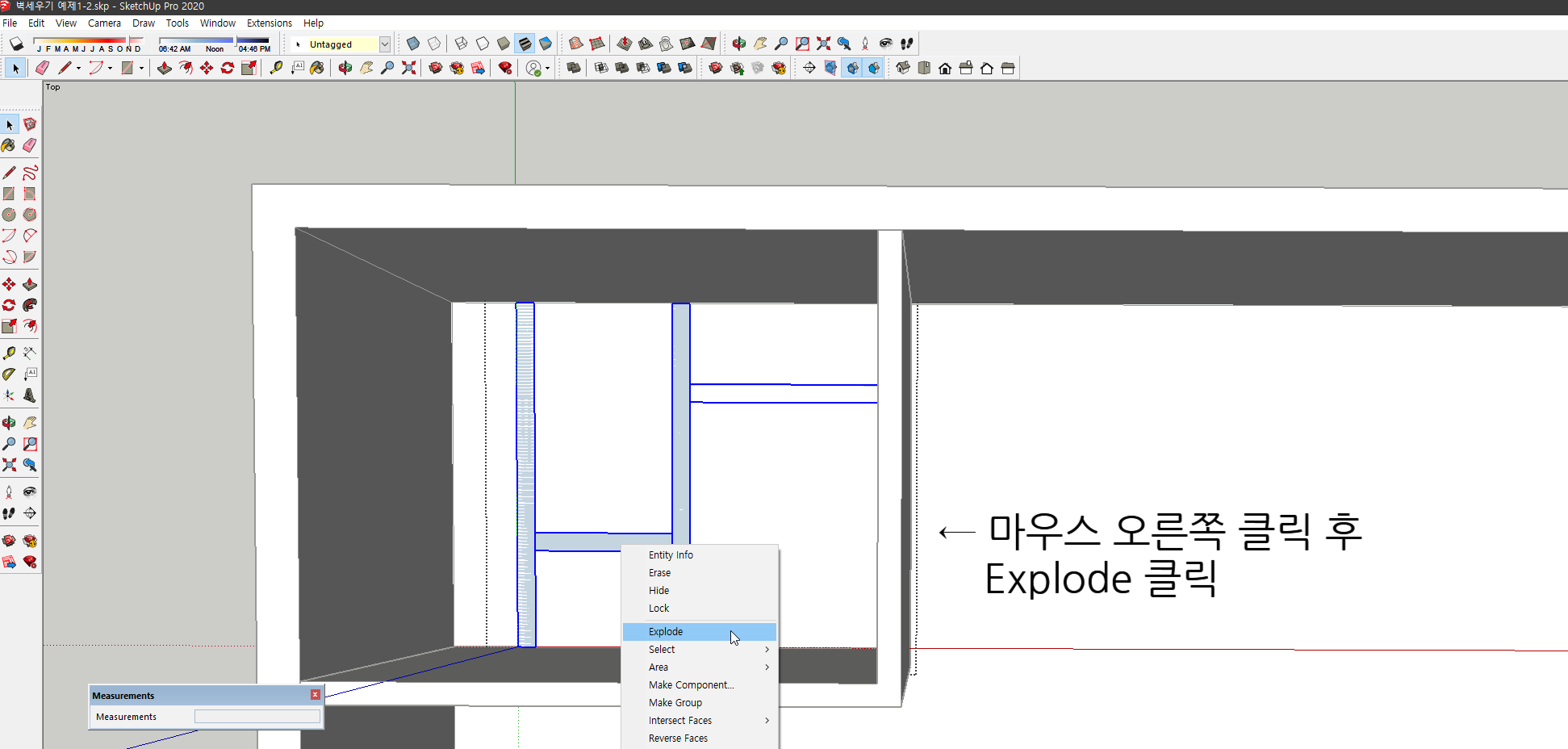The image size is (1568, 749).
Task: Click Make Component... in the context menu
Action: [700, 684]
